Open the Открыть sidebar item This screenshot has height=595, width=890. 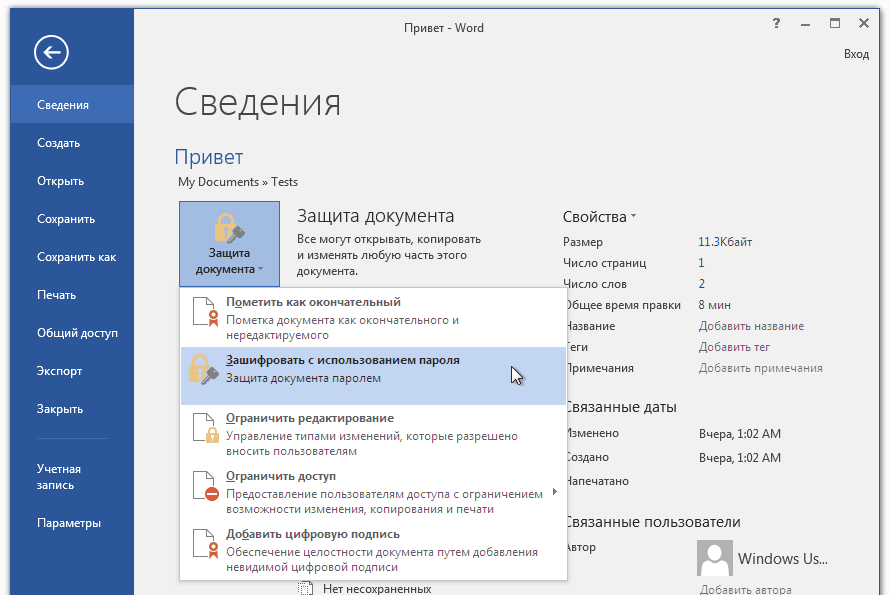click(x=72, y=181)
